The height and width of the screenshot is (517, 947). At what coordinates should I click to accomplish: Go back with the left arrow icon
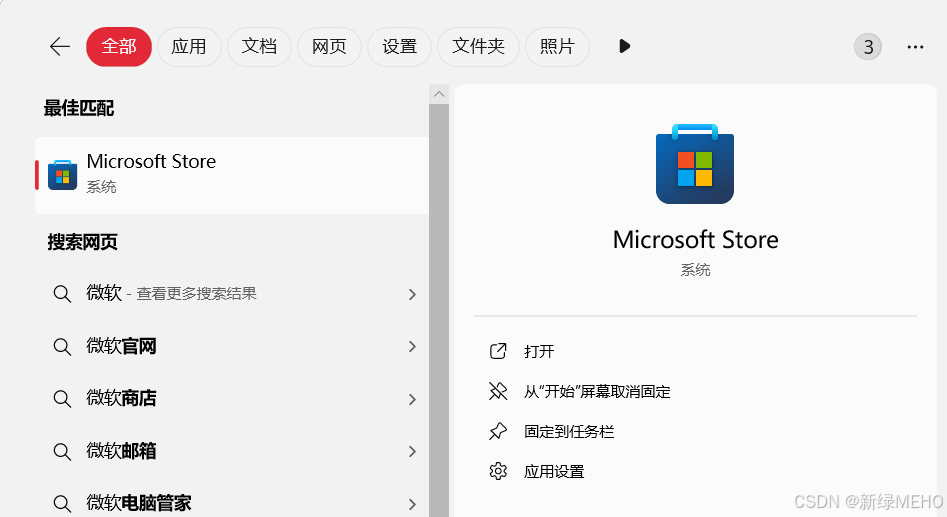60,47
